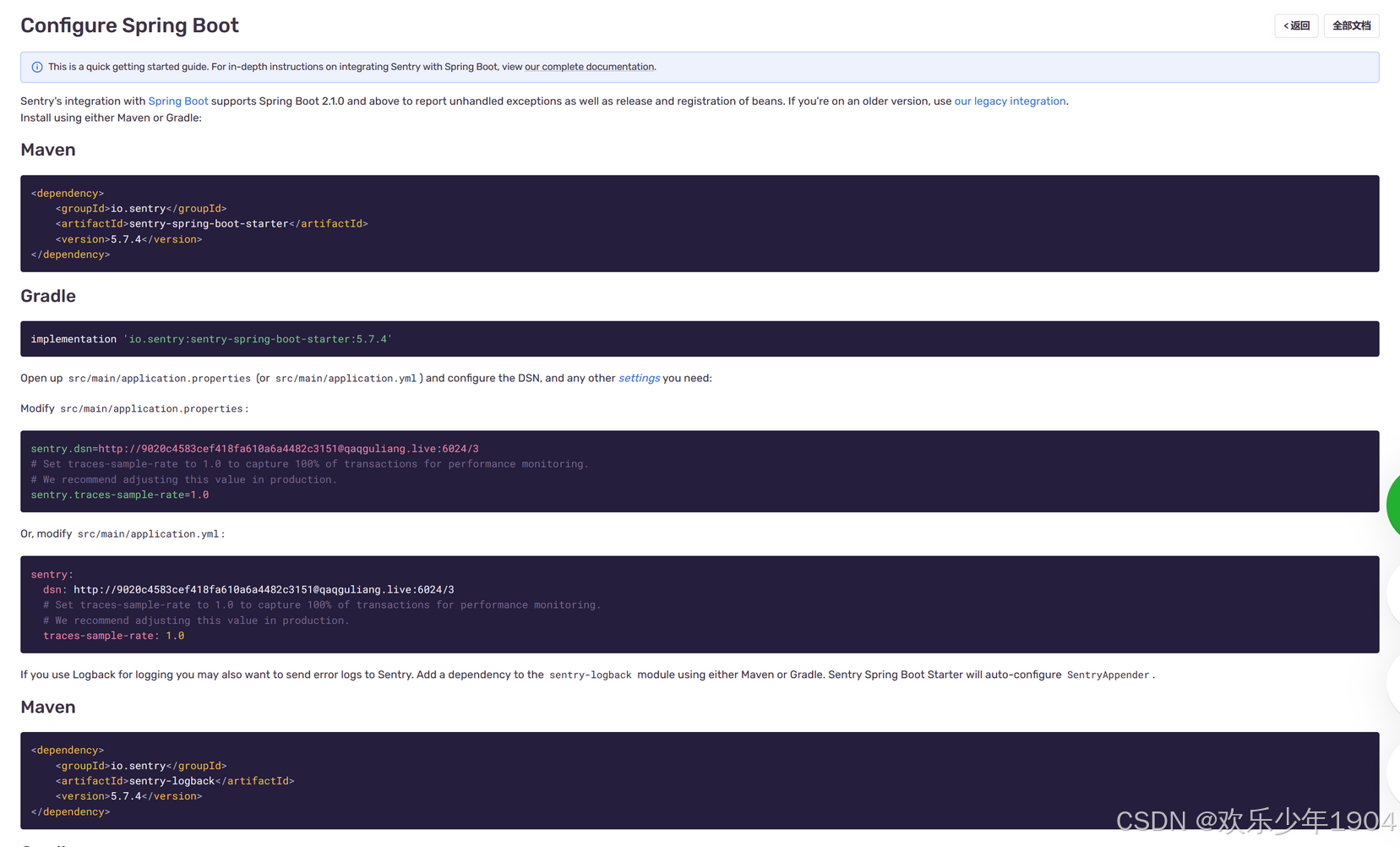Click the sentry.dsn line in the properties block

click(x=254, y=449)
